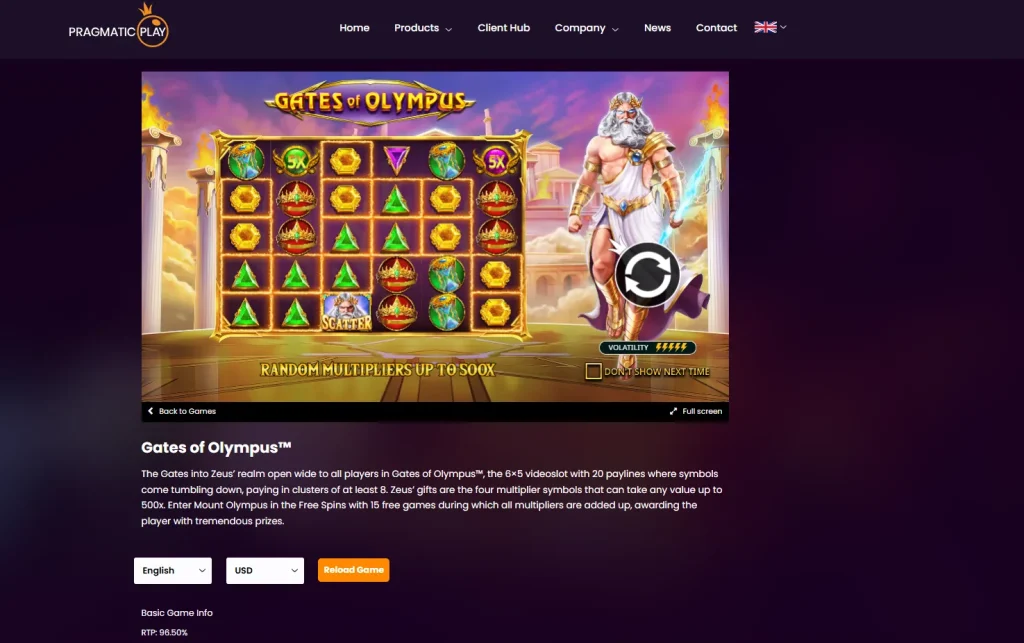
Task: Open the News page
Action: (658, 28)
